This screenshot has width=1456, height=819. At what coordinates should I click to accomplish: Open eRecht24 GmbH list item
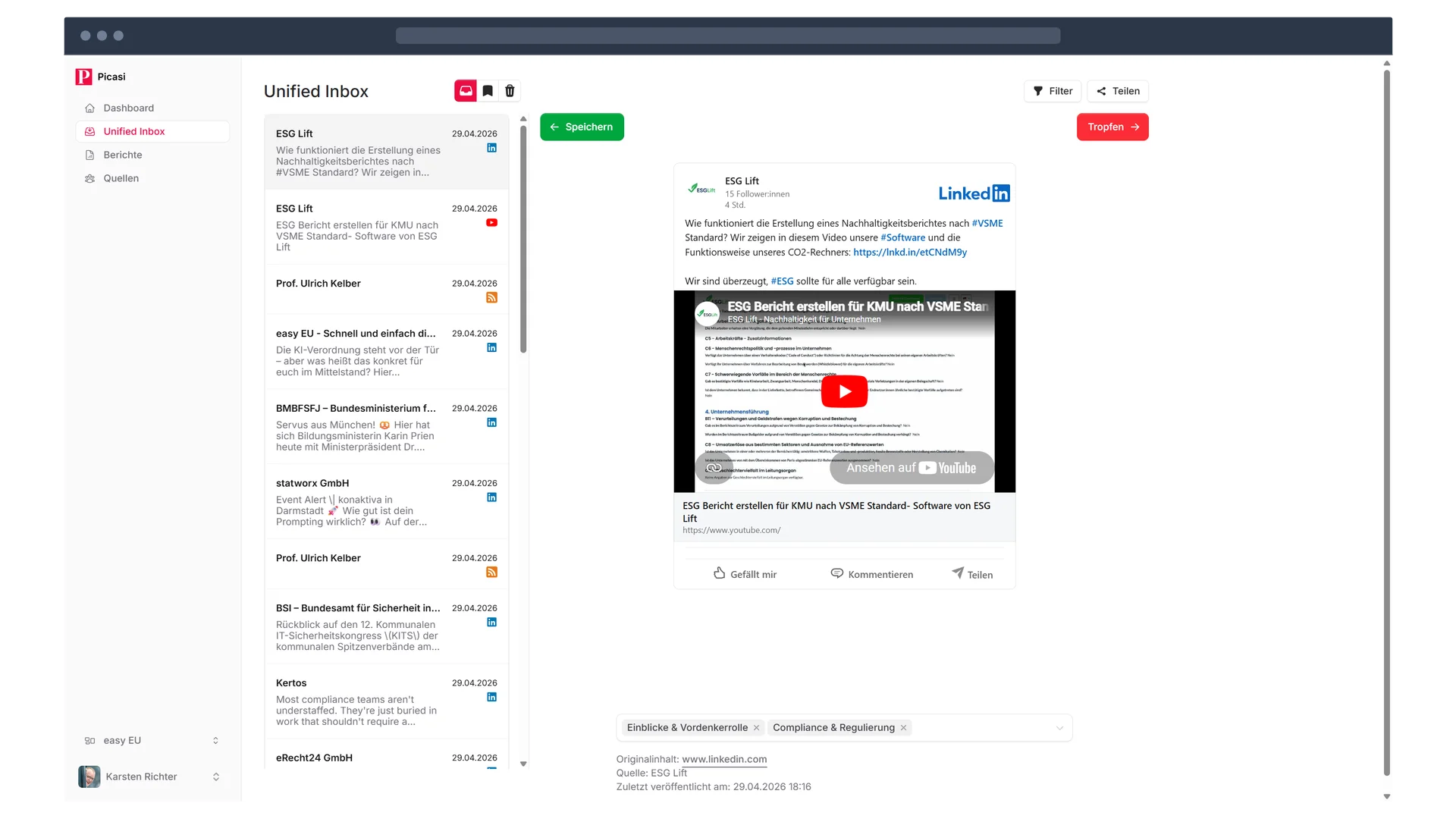386,755
